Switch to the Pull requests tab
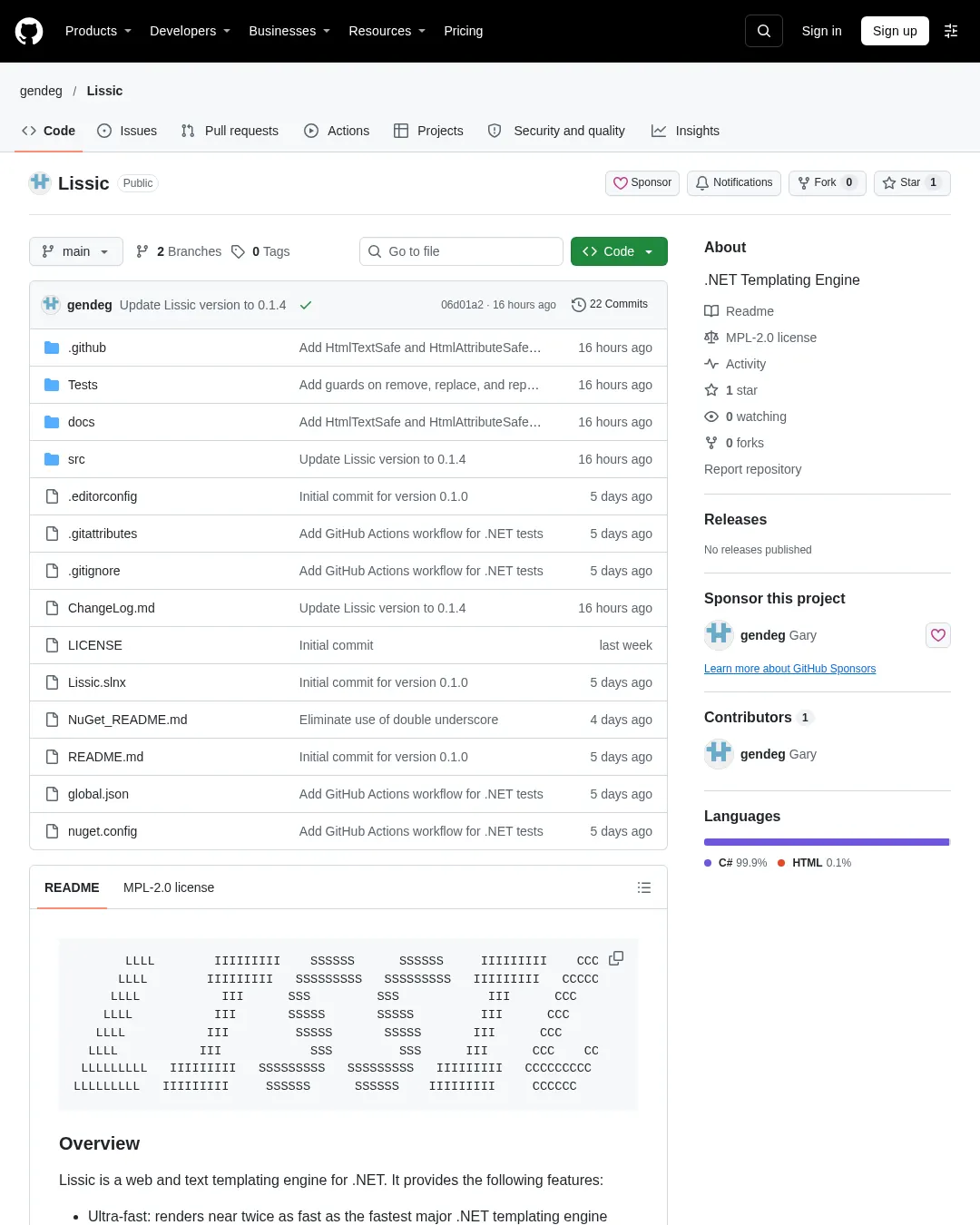 tap(230, 131)
